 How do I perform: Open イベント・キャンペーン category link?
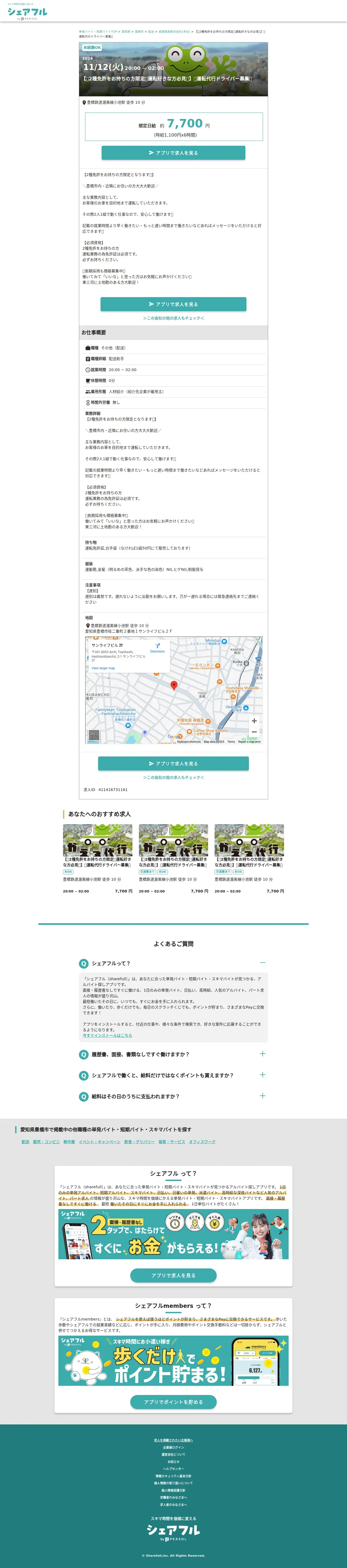[x=100, y=1142]
